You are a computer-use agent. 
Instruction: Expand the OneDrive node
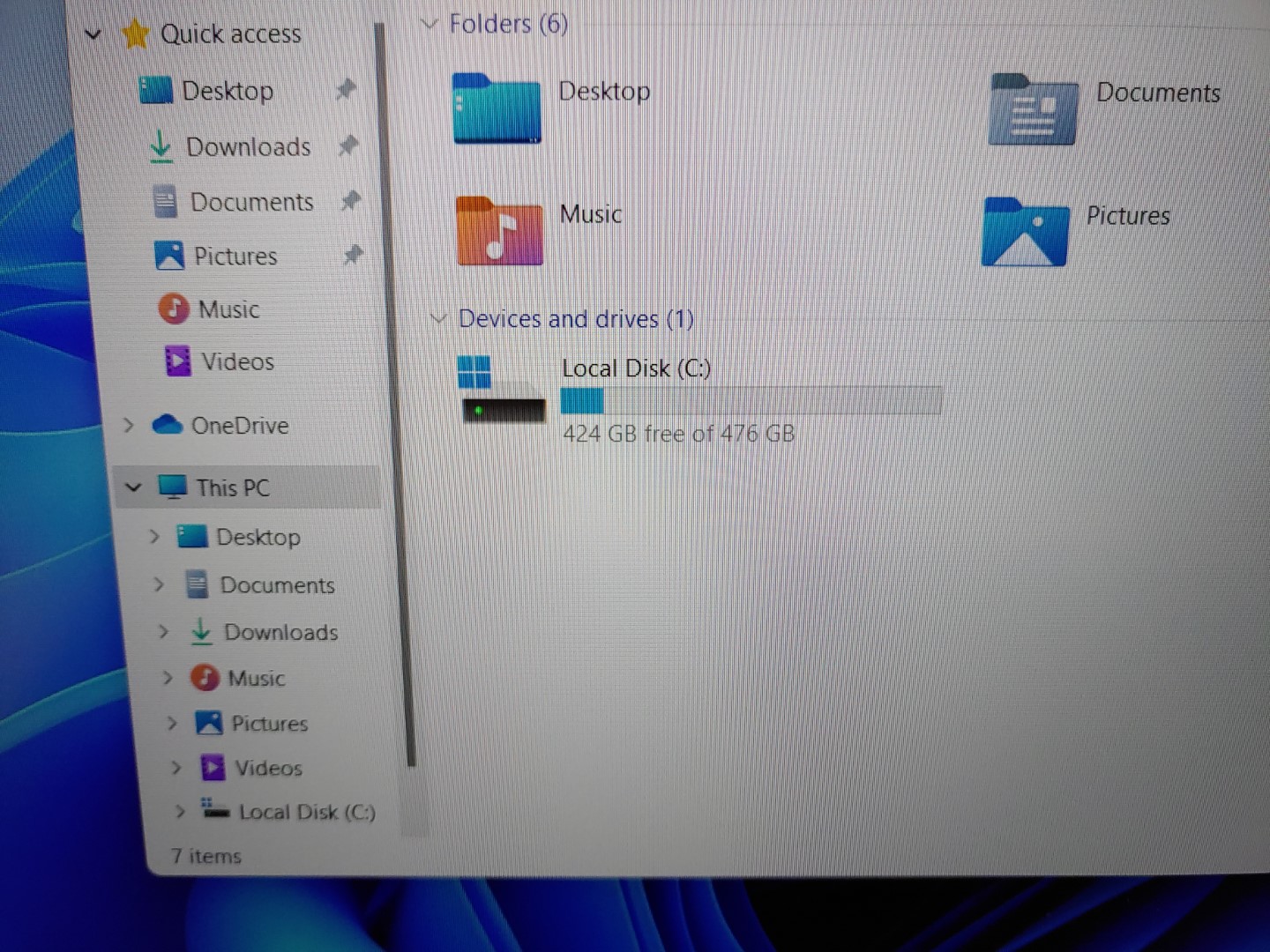tap(128, 425)
